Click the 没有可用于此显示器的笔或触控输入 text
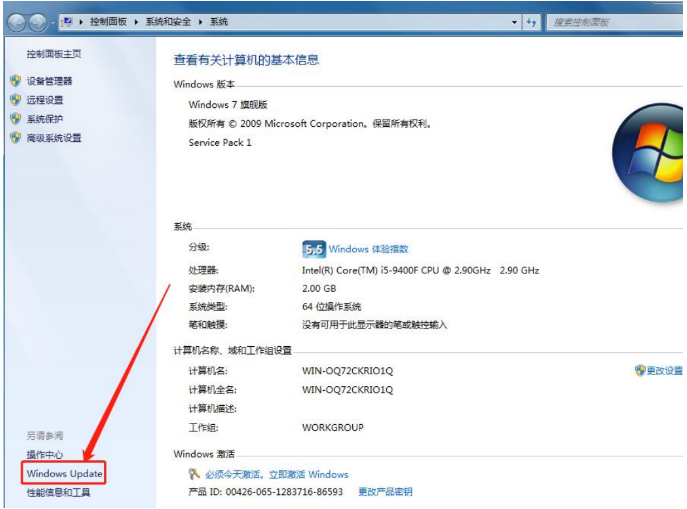The width and height of the screenshot is (687, 509). click(375, 325)
